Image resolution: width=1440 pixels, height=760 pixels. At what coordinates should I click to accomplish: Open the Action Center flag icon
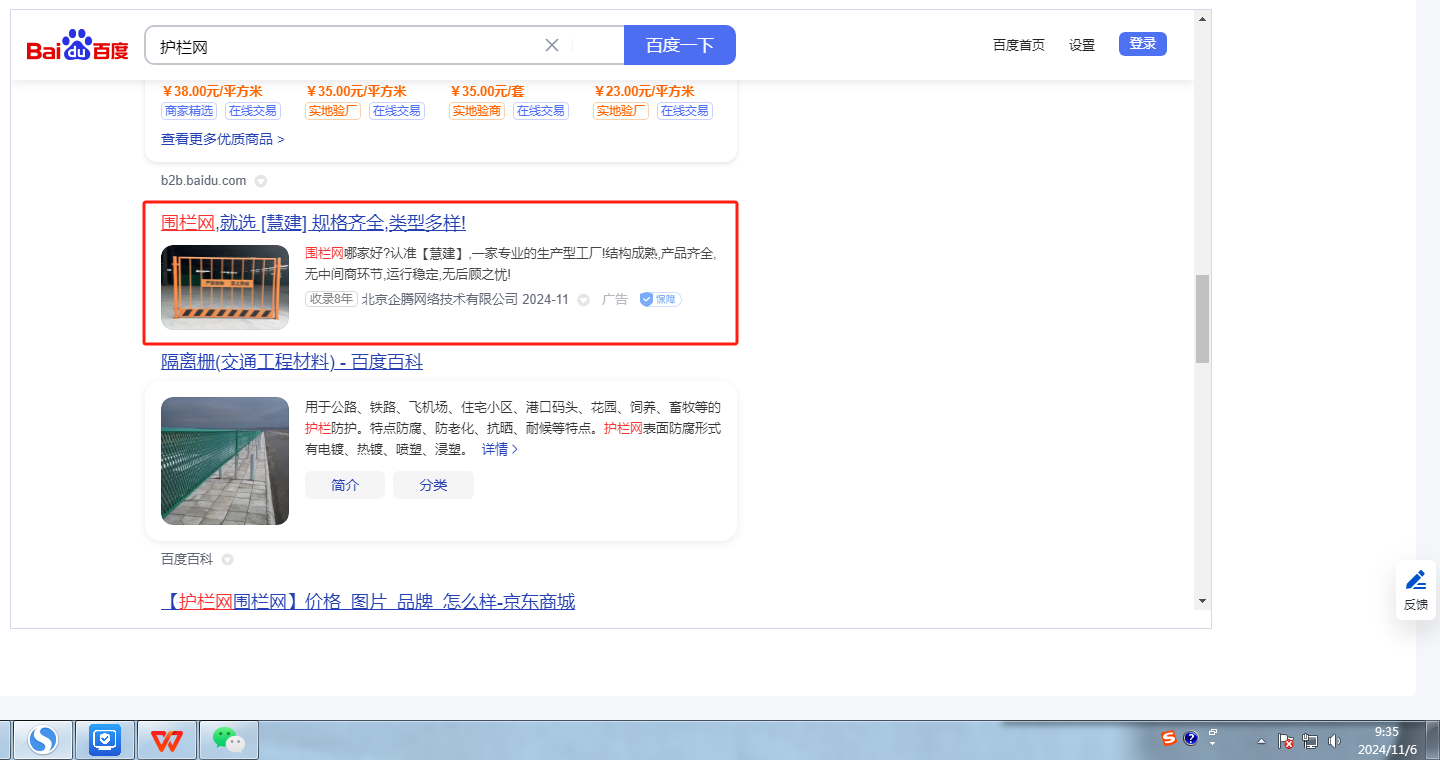tap(1287, 741)
